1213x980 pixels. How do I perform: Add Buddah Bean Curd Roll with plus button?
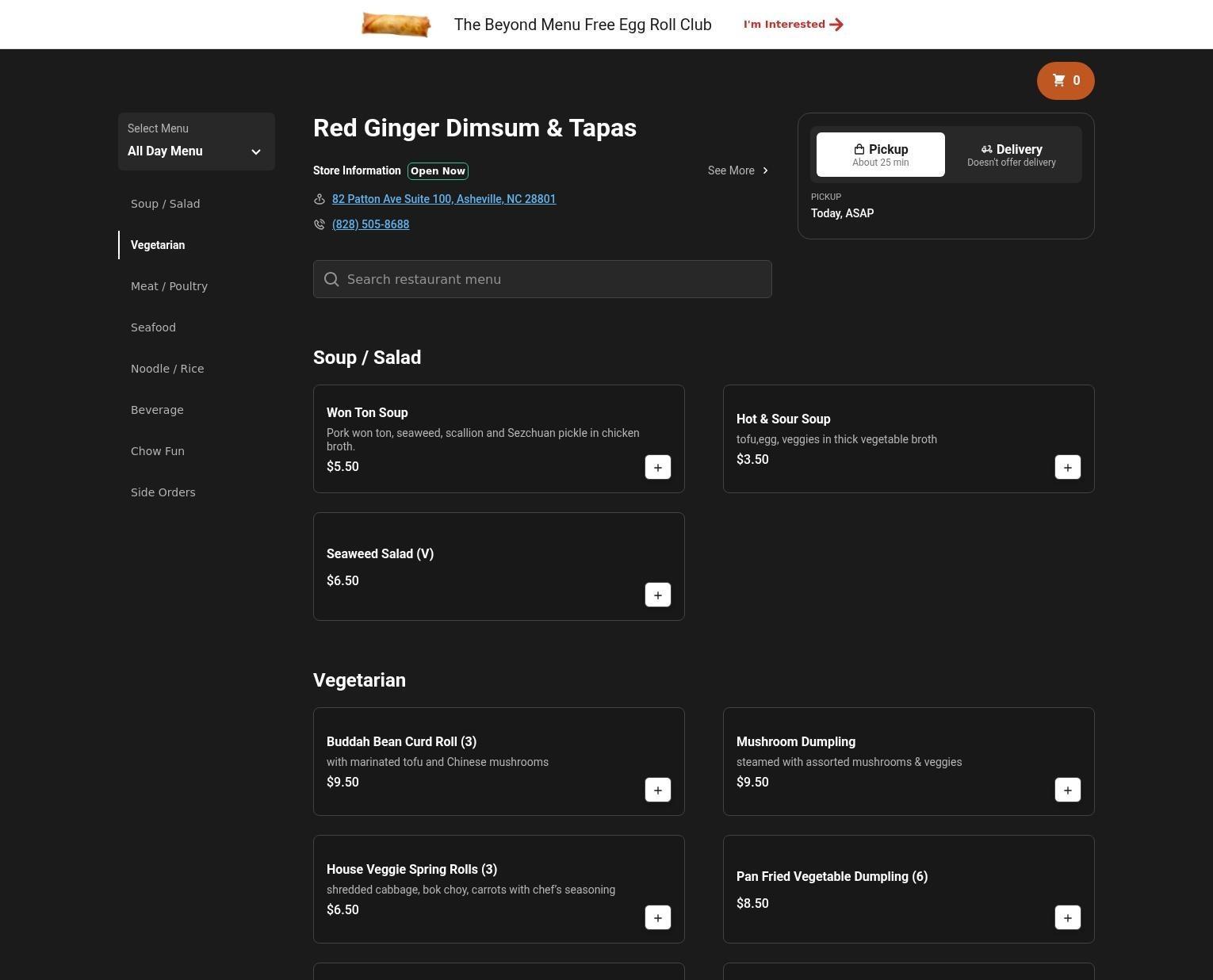tap(657, 791)
